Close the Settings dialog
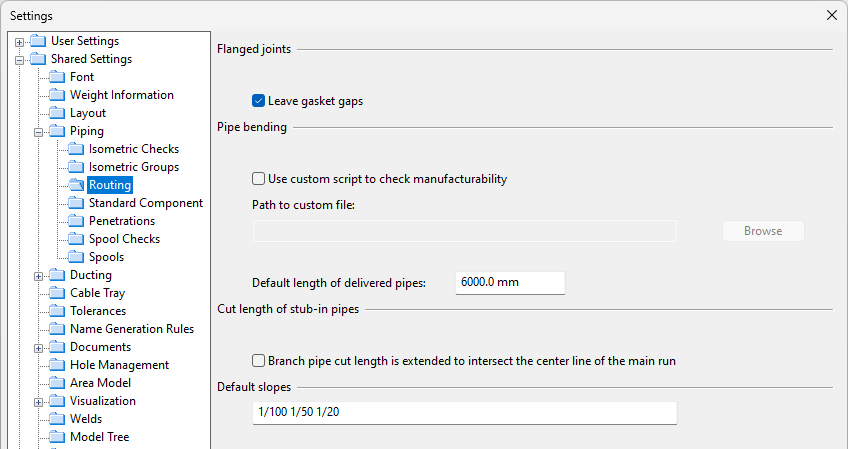 pyautogui.click(x=832, y=15)
